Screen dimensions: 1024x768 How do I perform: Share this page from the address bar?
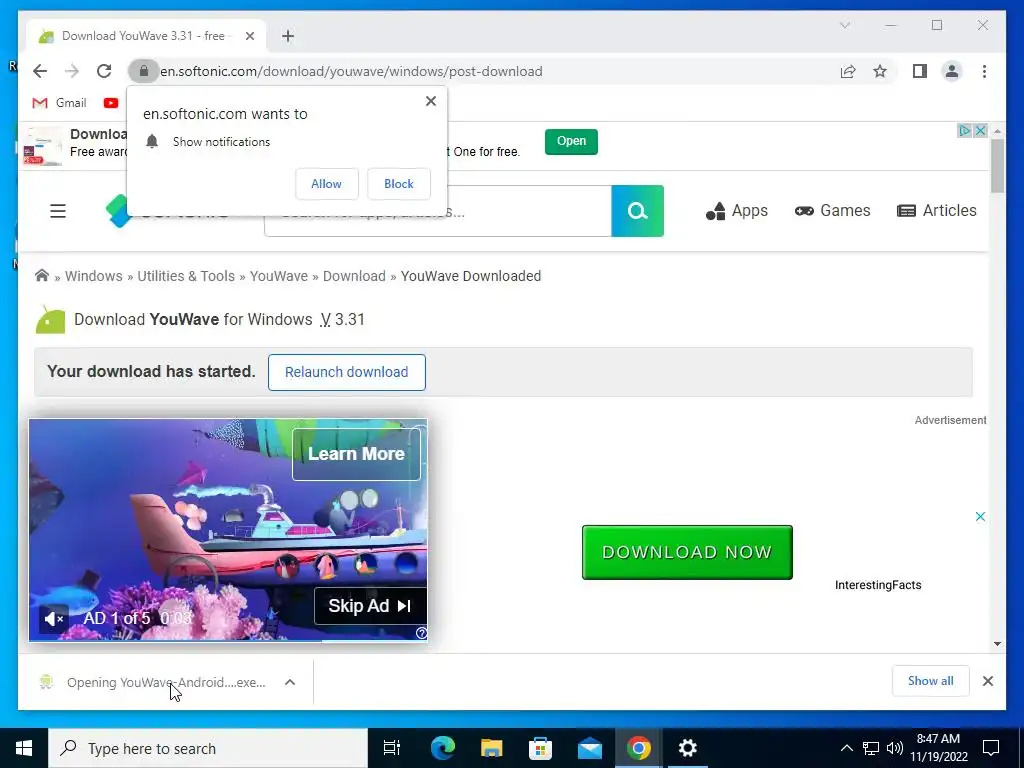point(848,71)
